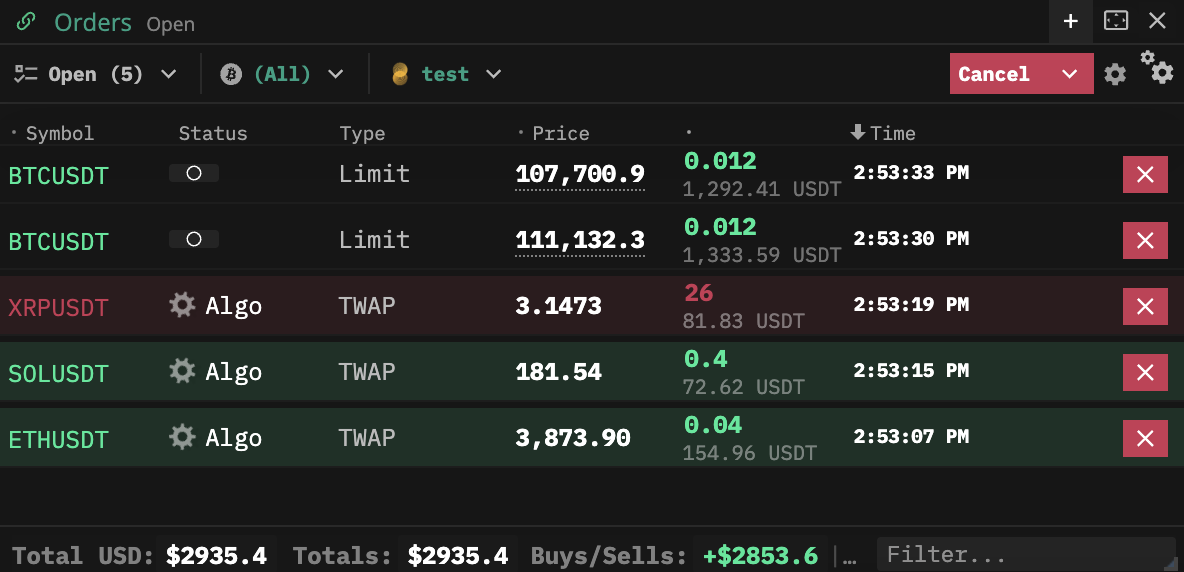Open the Cancel button dropdown arrow

tap(1070, 74)
